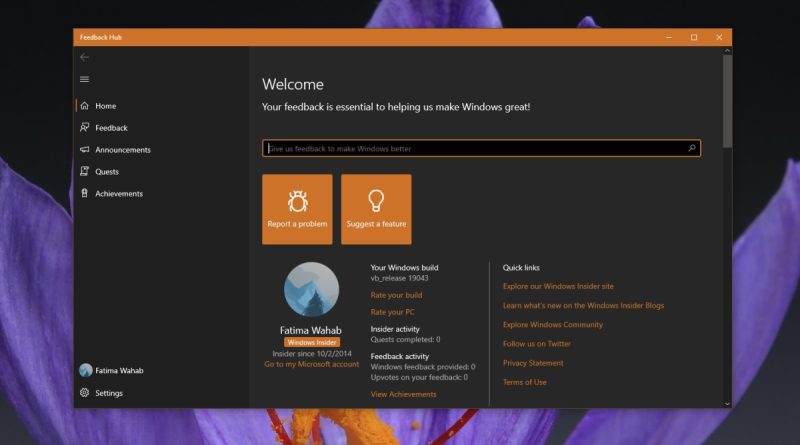
Task: Open the Windows Insider Blogs link
Action: pyautogui.click(x=583, y=305)
